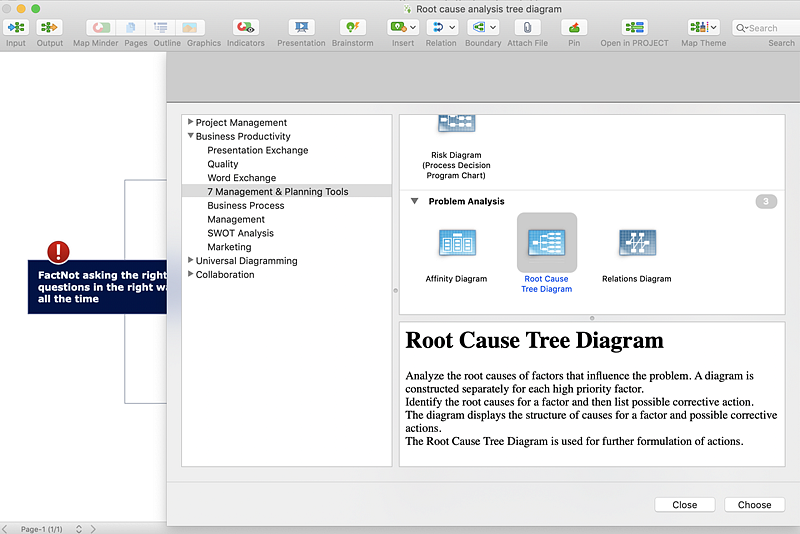Click the Input toolbar icon
The image size is (800, 534).
click(16, 28)
